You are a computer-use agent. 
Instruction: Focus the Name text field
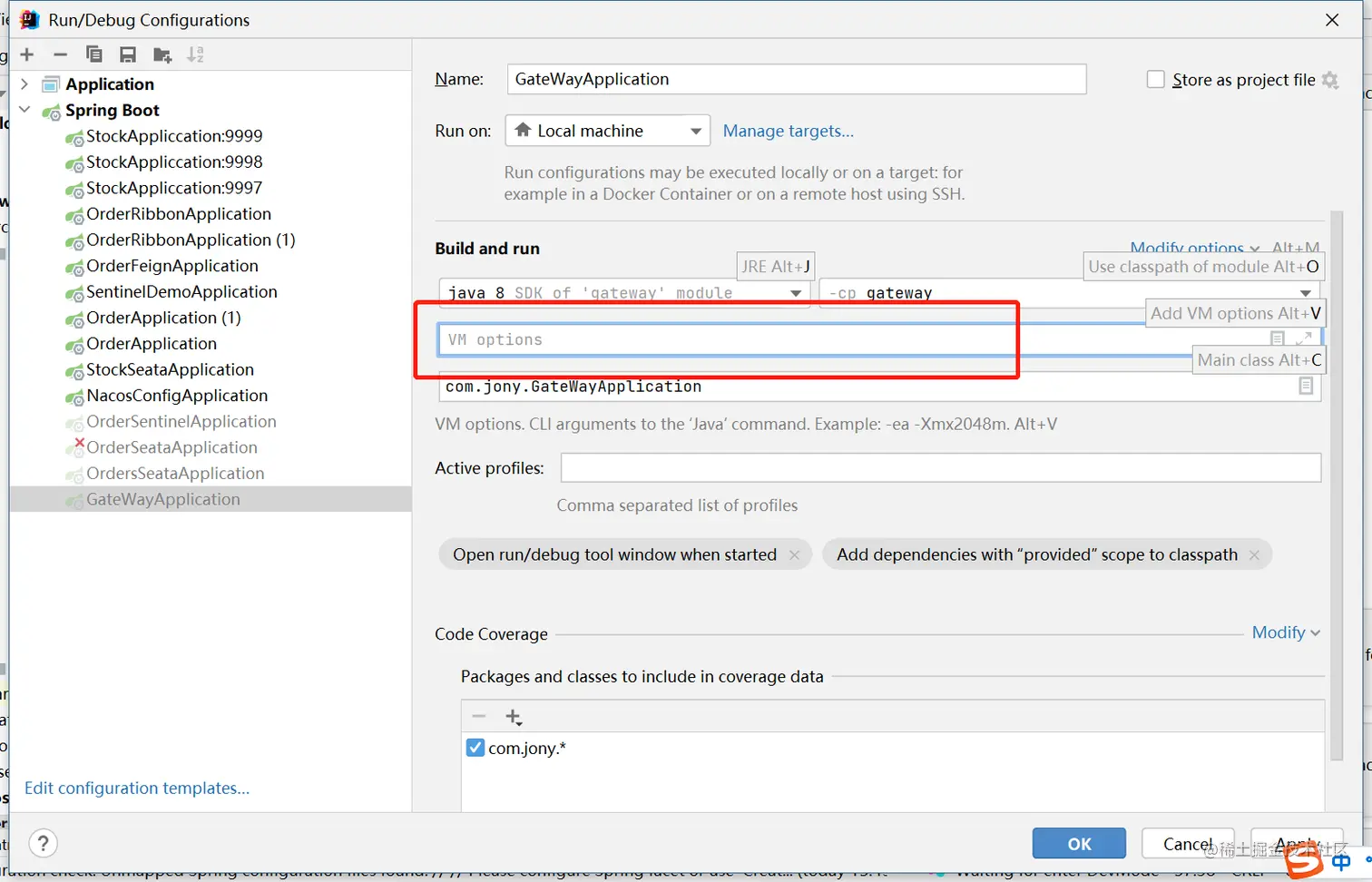pyautogui.click(x=797, y=79)
